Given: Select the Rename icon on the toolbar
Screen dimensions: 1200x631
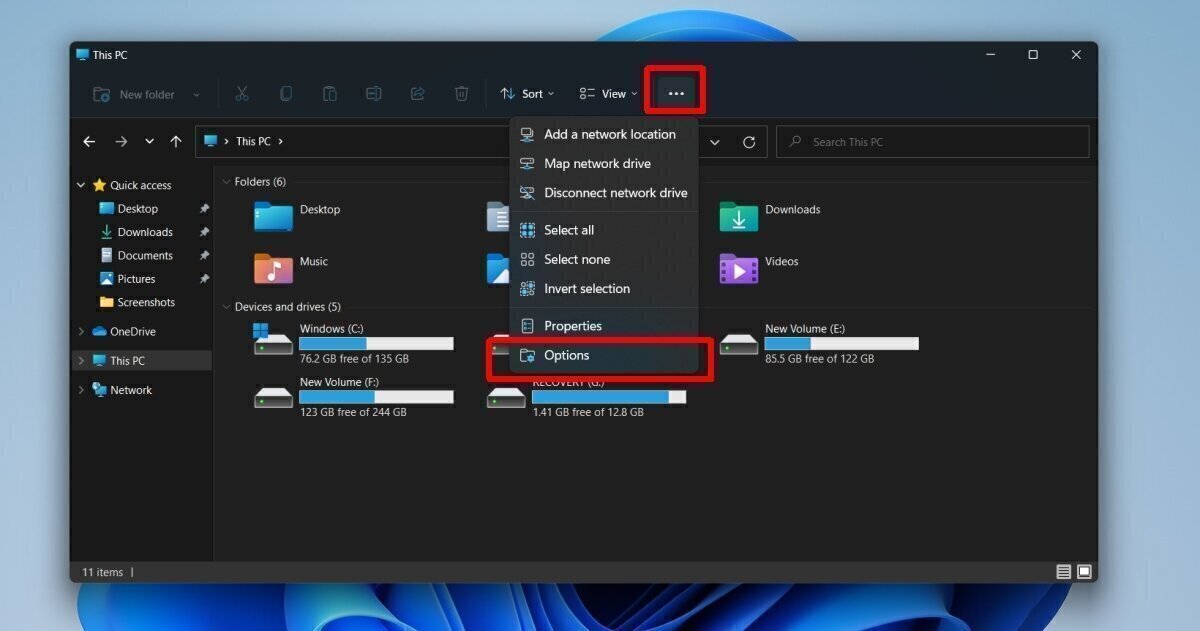Looking at the screenshot, I should point(373,93).
